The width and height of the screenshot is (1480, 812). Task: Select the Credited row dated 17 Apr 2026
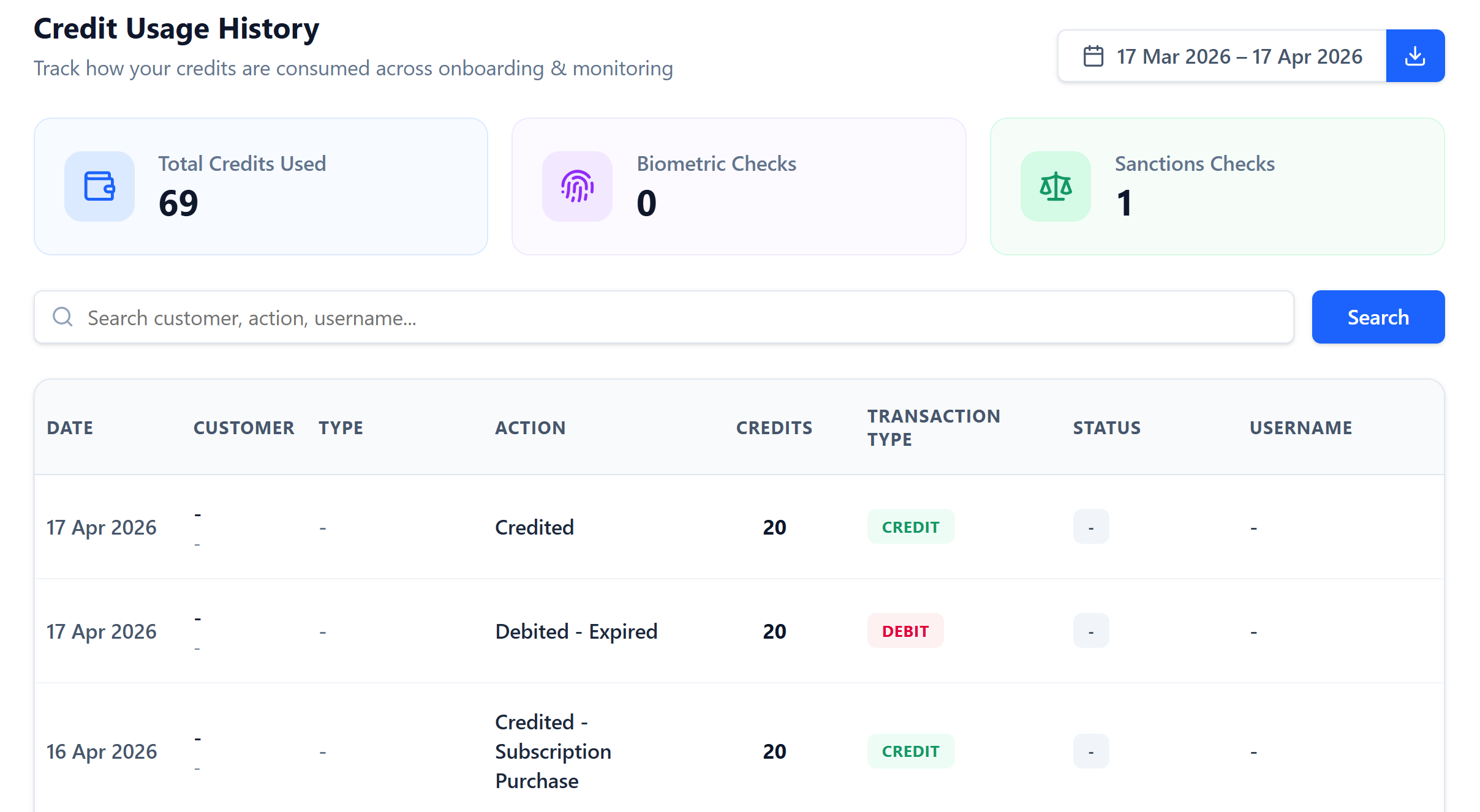(534, 527)
